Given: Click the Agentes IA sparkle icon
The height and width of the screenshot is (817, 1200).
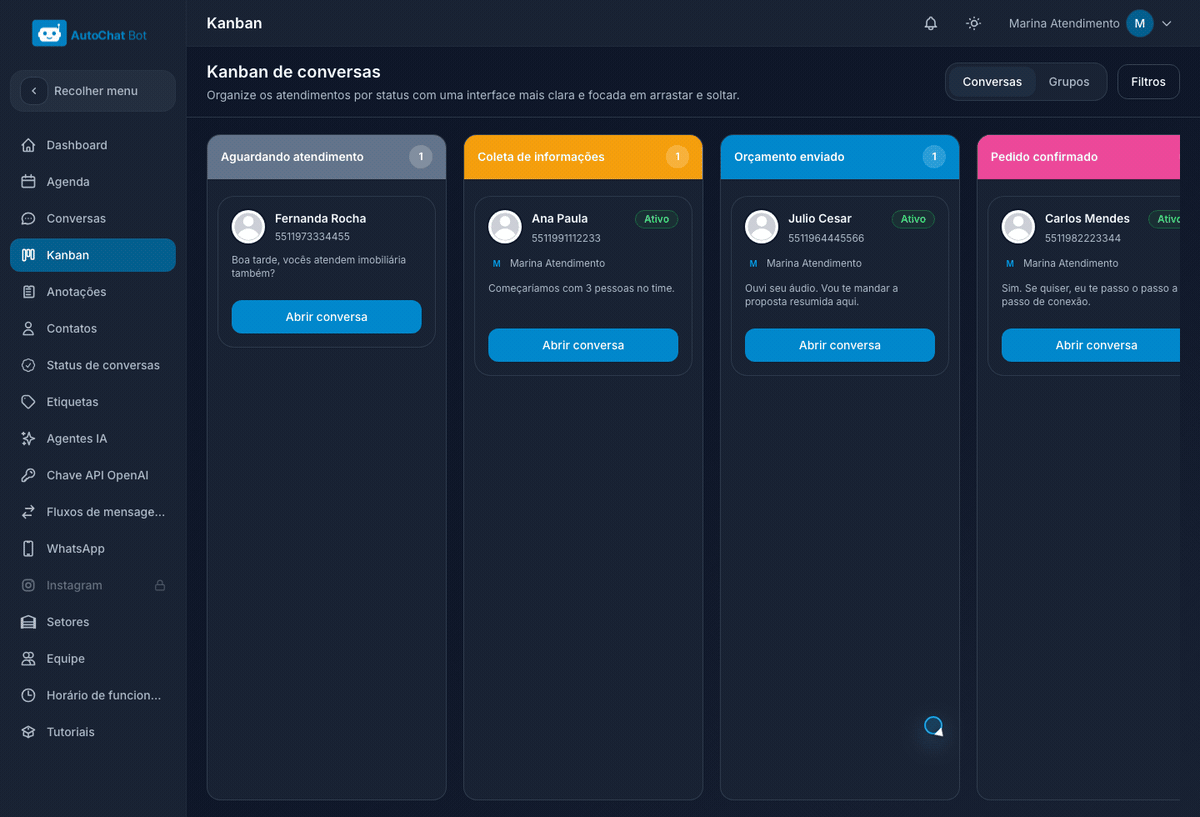Looking at the screenshot, I should (x=28, y=438).
